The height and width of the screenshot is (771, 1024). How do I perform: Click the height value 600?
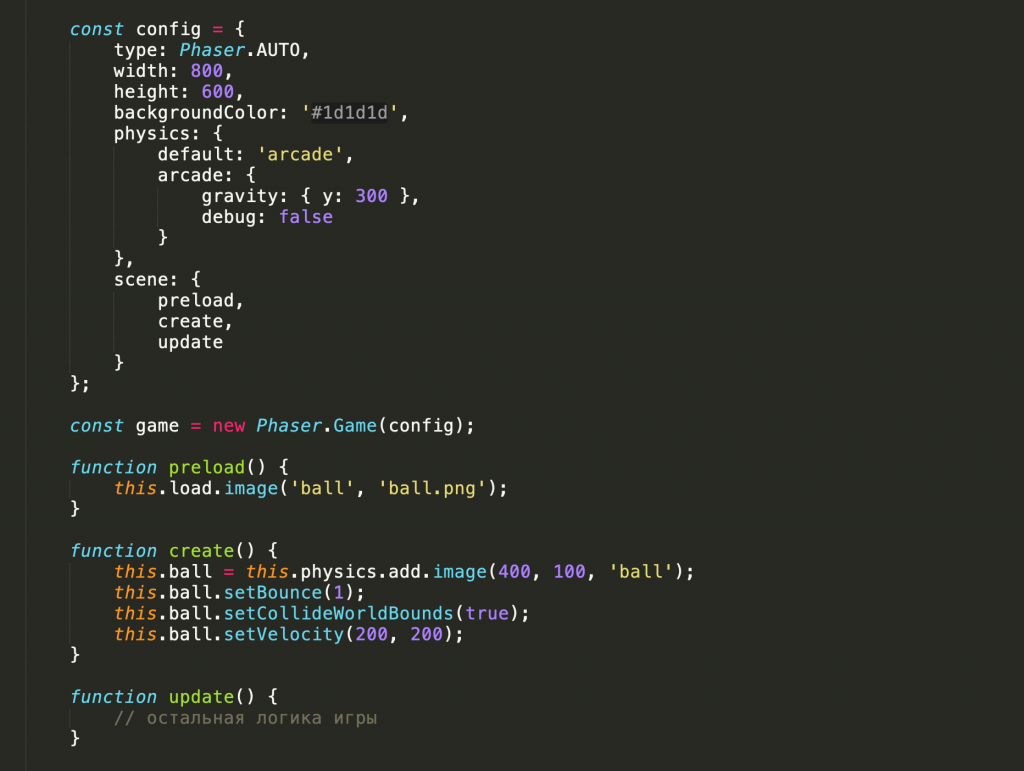(217, 92)
